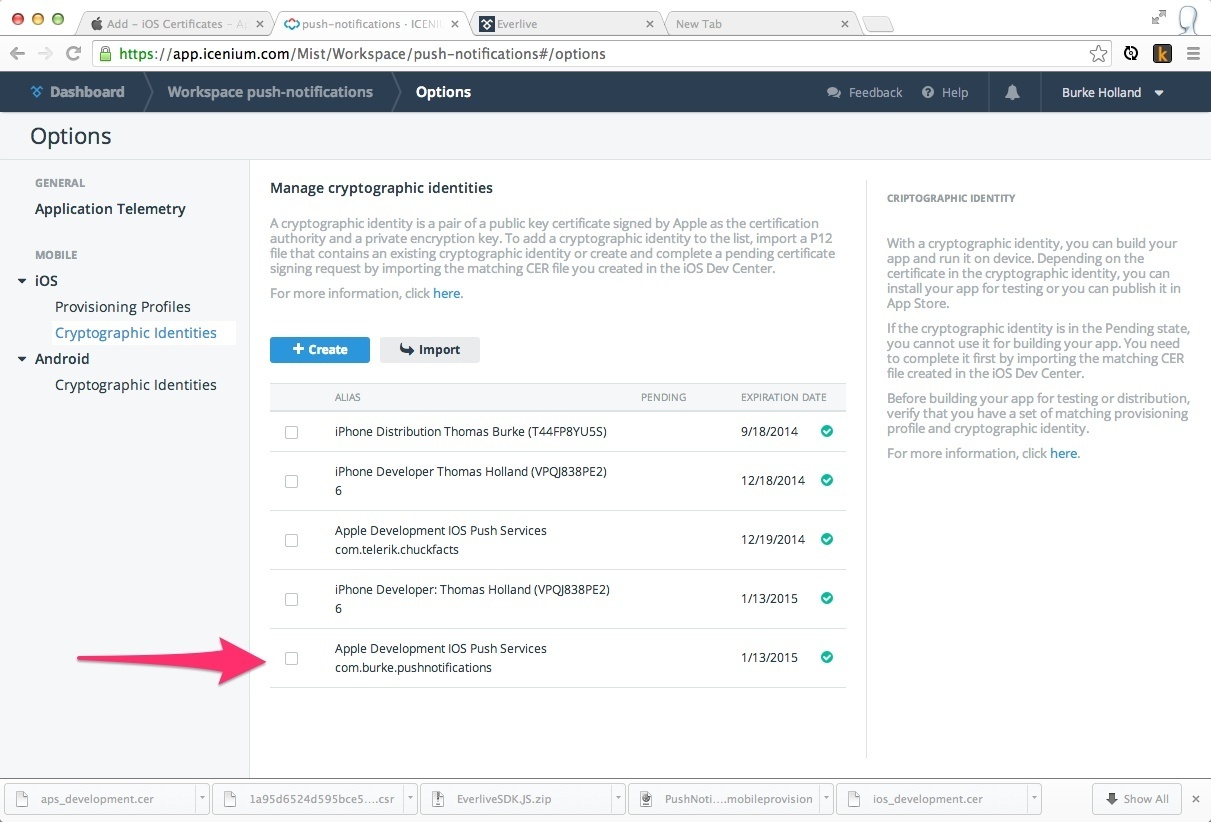Click the Import button

click(429, 349)
